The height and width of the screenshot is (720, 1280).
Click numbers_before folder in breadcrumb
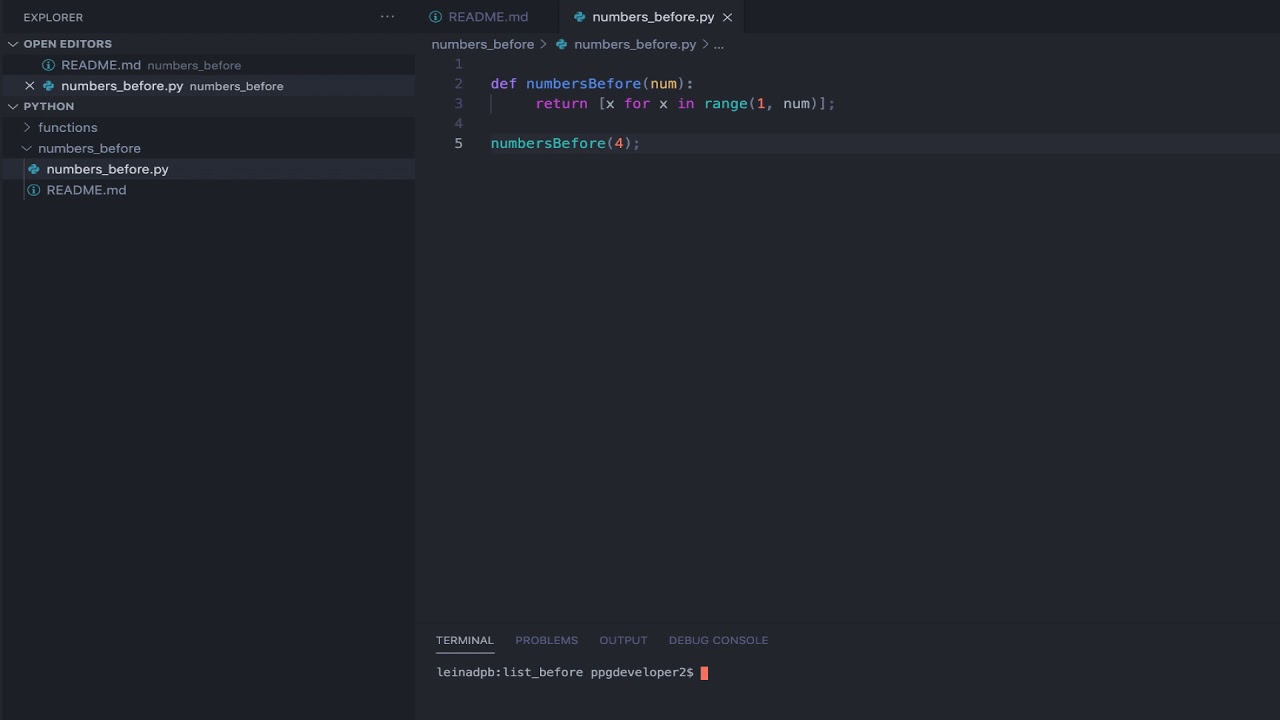(x=483, y=44)
